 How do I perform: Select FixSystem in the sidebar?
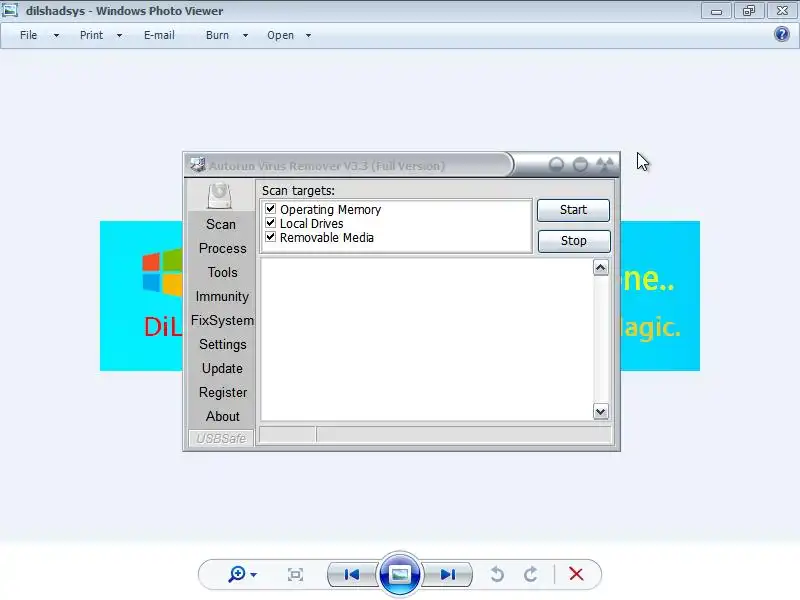tap(222, 320)
